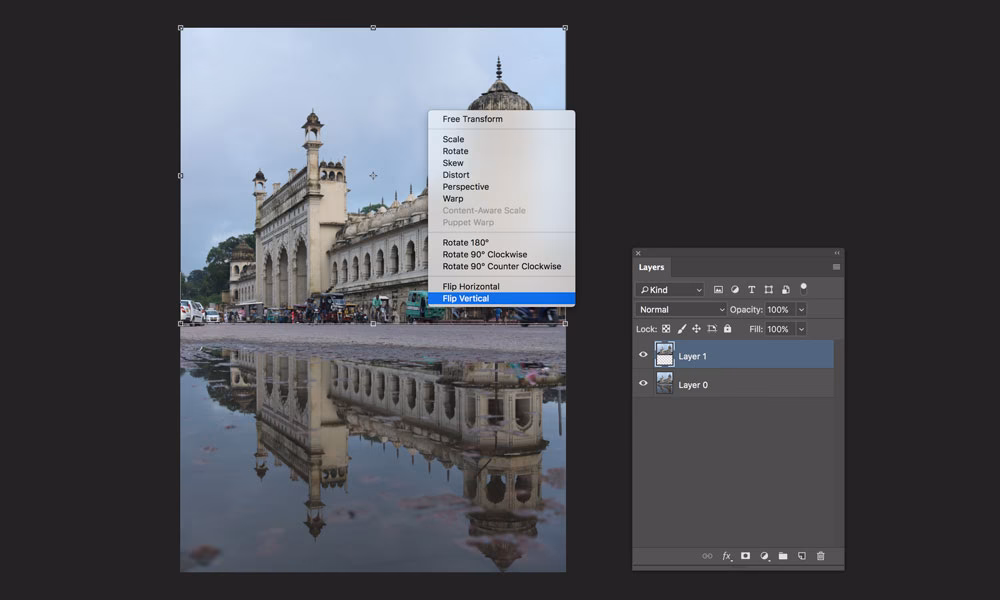Filter layers by pixel layers icon
The image size is (1000, 600).
[718, 289]
